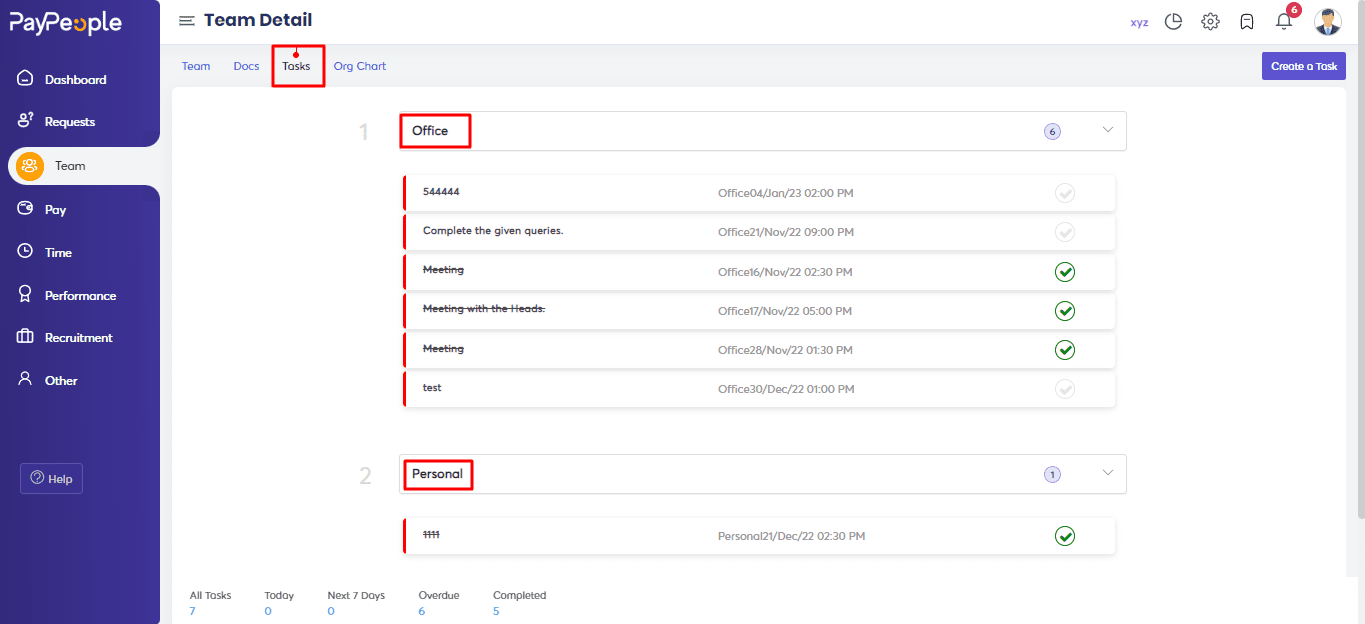The height and width of the screenshot is (624, 1365).
Task: Switch to the Team tab
Action: [196, 66]
